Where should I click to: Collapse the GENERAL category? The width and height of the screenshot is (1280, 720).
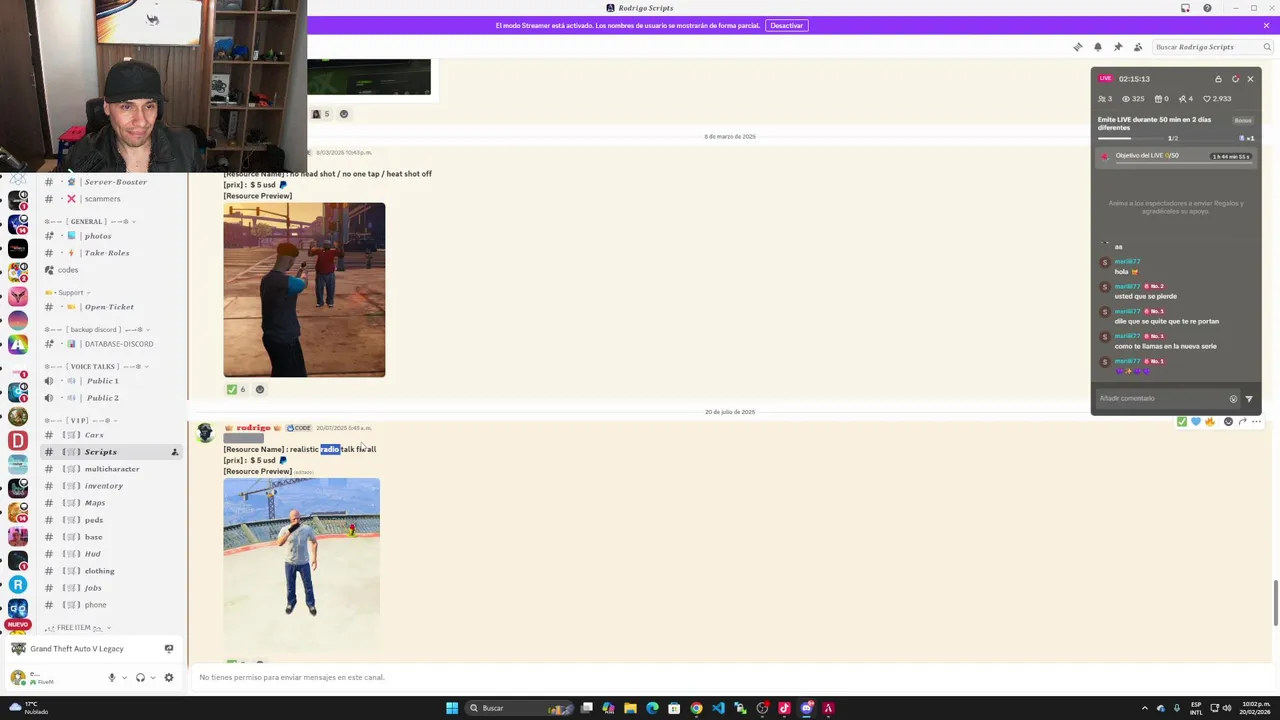[91, 221]
